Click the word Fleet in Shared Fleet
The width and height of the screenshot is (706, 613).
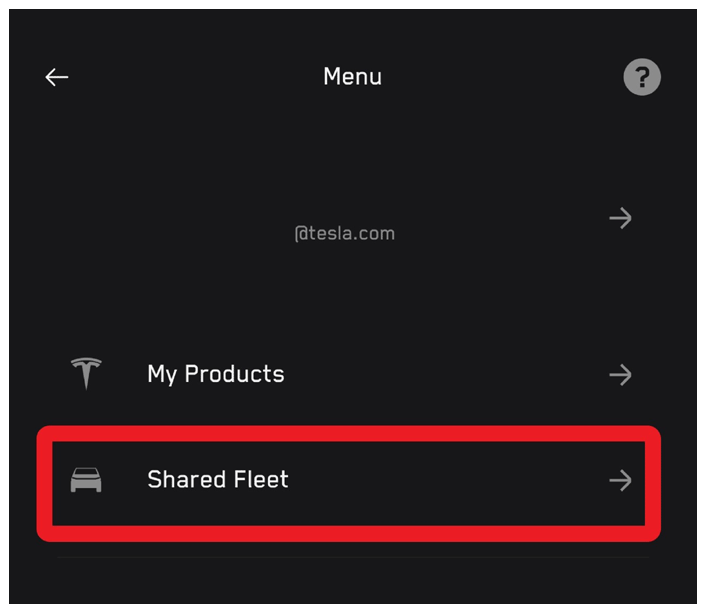click(x=259, y=480)
